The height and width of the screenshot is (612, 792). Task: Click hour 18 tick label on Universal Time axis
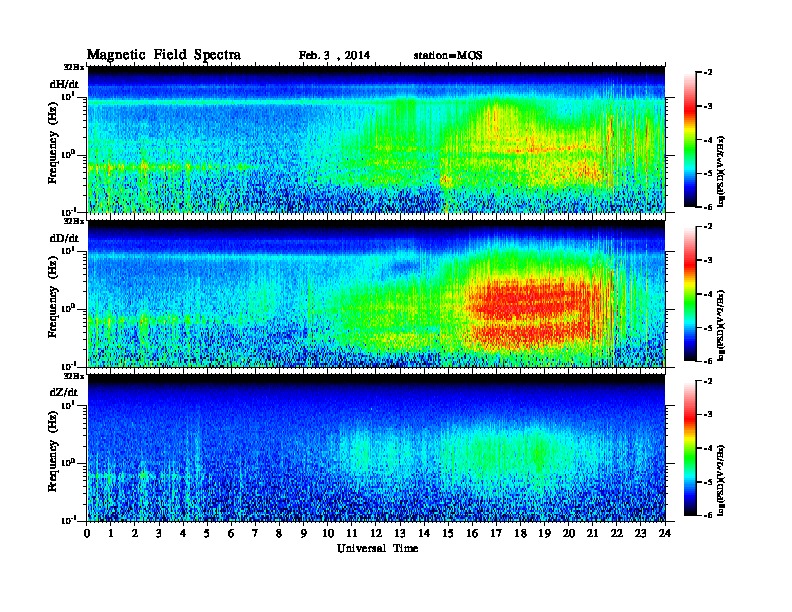click(520, 534)
